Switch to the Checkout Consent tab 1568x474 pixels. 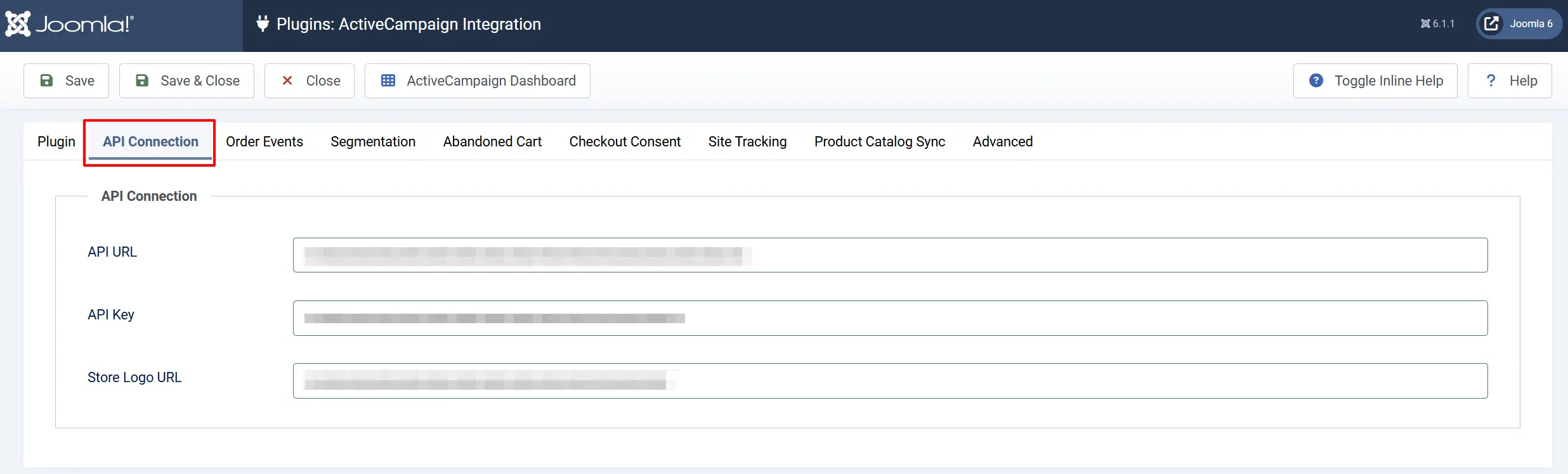[625, 141]
